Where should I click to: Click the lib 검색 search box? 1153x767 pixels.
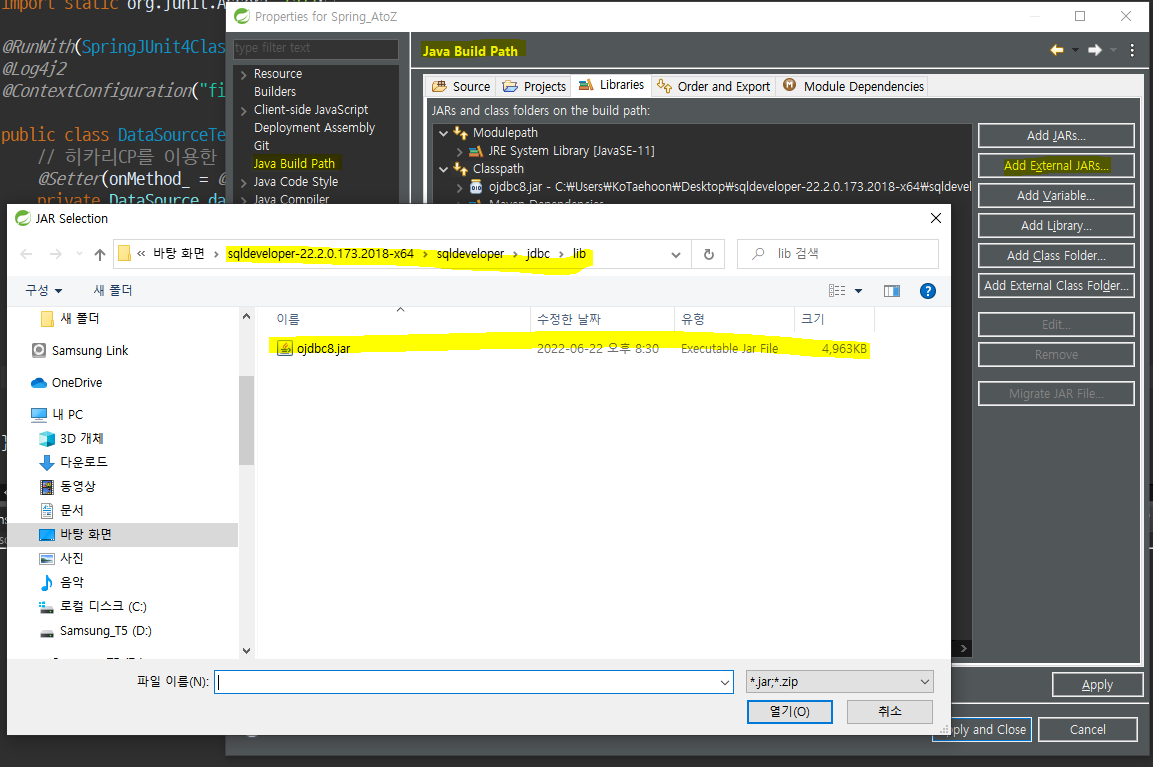(x=838, y=254)
